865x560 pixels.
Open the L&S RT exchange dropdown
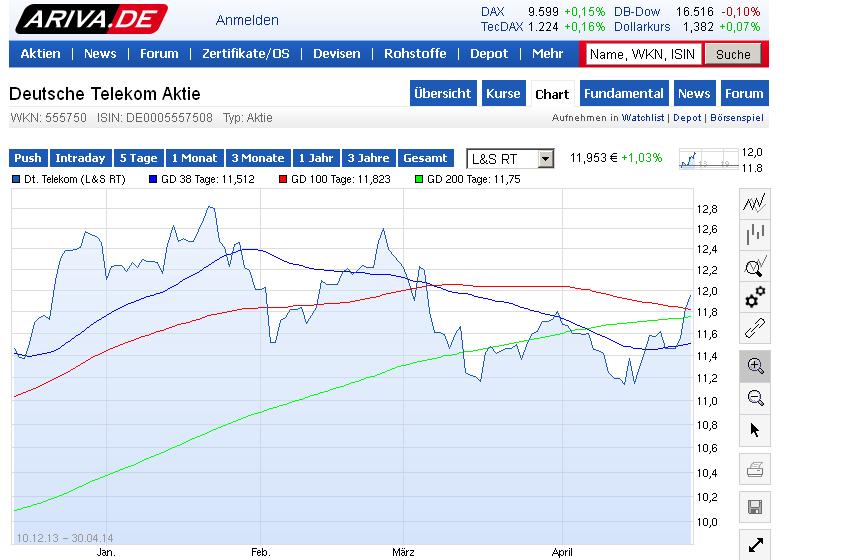tap(510, 158)
